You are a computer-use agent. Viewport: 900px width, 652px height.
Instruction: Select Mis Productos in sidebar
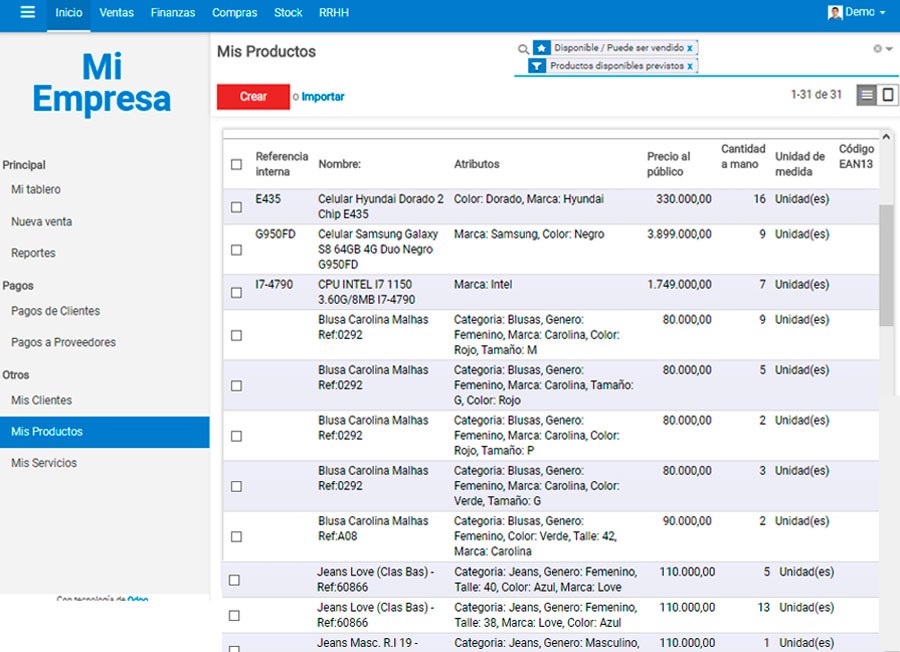click(x=104, y=432)
